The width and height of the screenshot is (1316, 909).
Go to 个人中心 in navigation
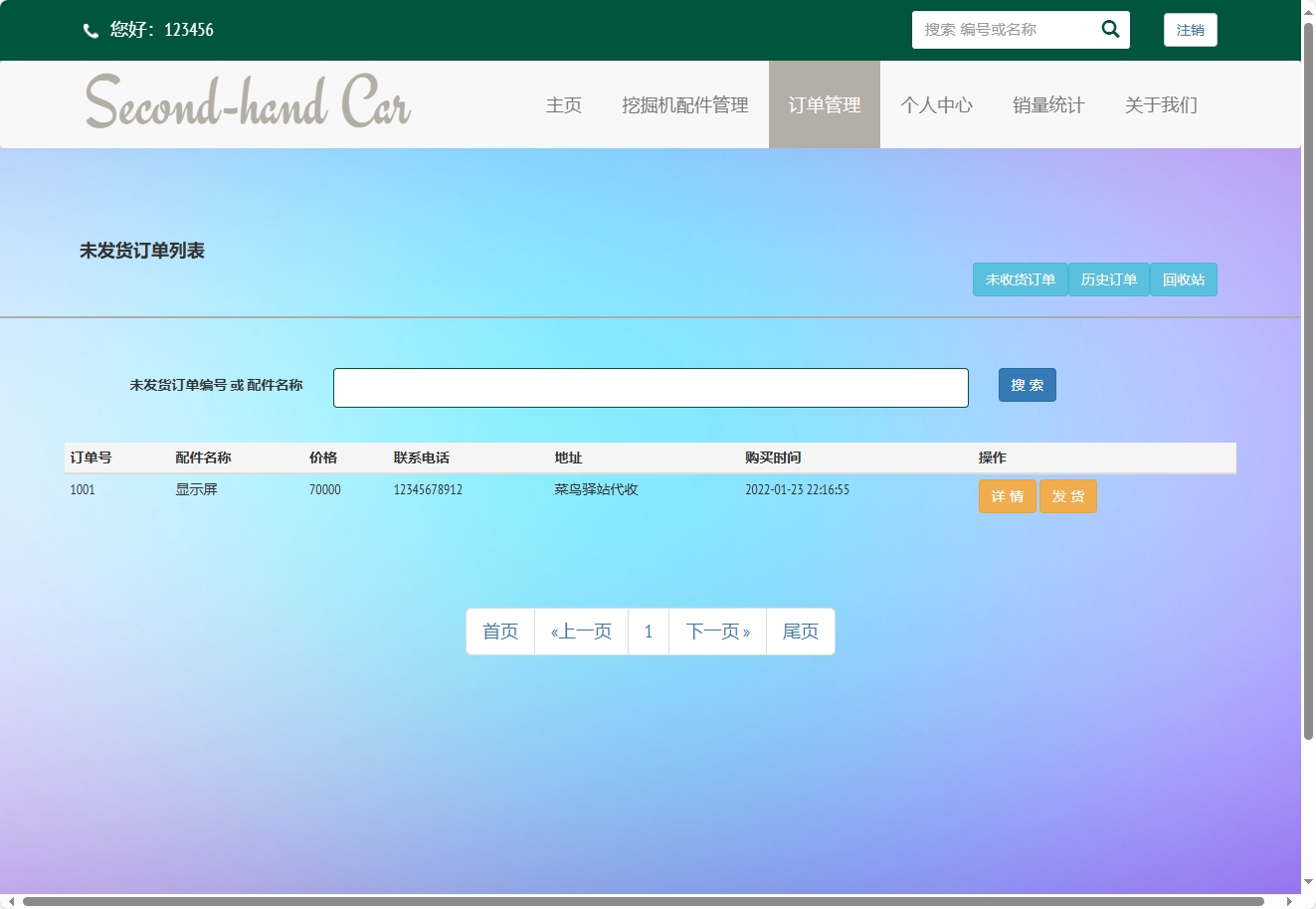[x=936, y=105]
